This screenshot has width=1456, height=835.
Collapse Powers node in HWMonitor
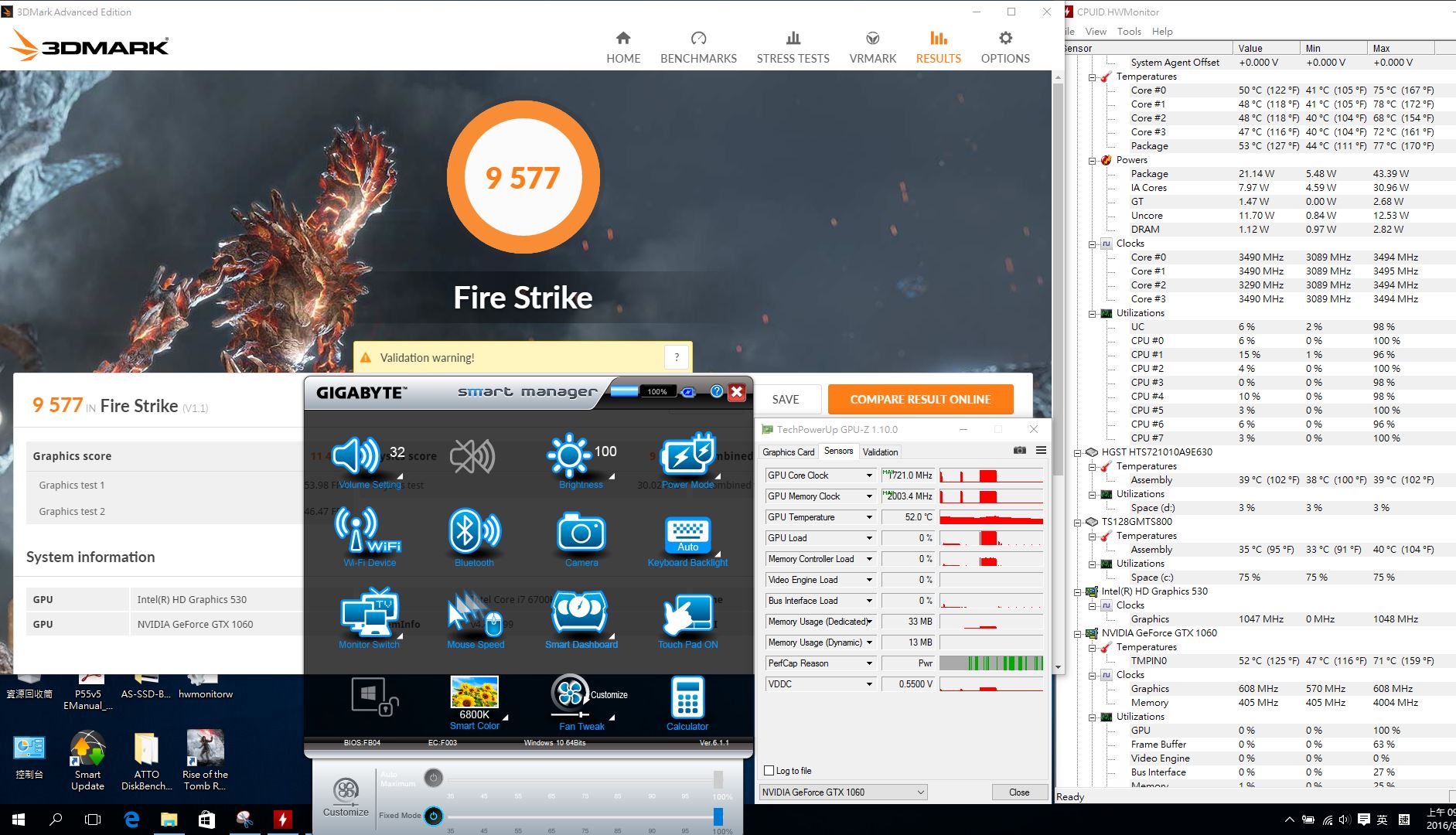point(1093,161)
